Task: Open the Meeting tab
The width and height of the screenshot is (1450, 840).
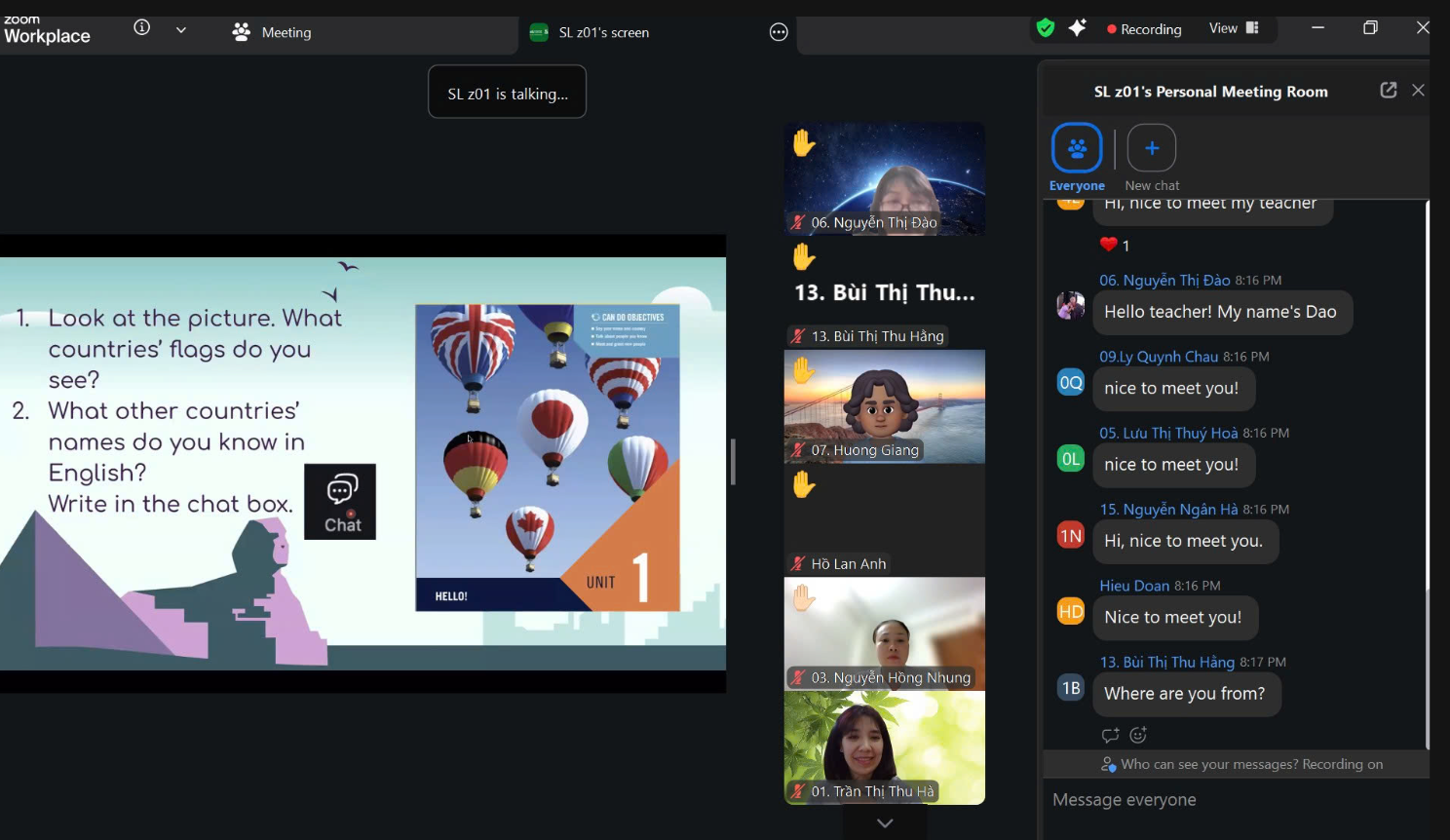Action: 272,33
